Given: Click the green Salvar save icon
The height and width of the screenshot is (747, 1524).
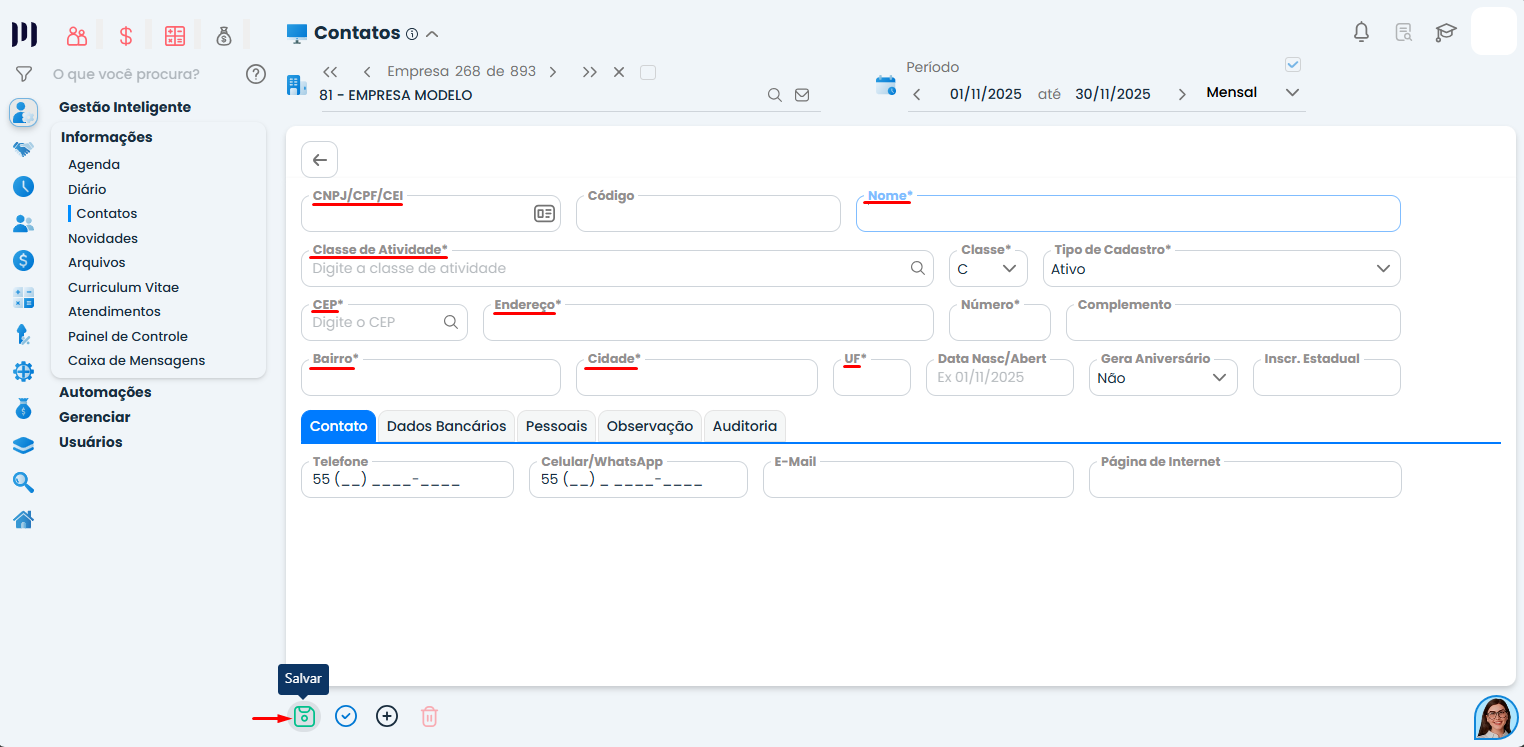Looking at the screenshot, I should [x=304, y=716].
